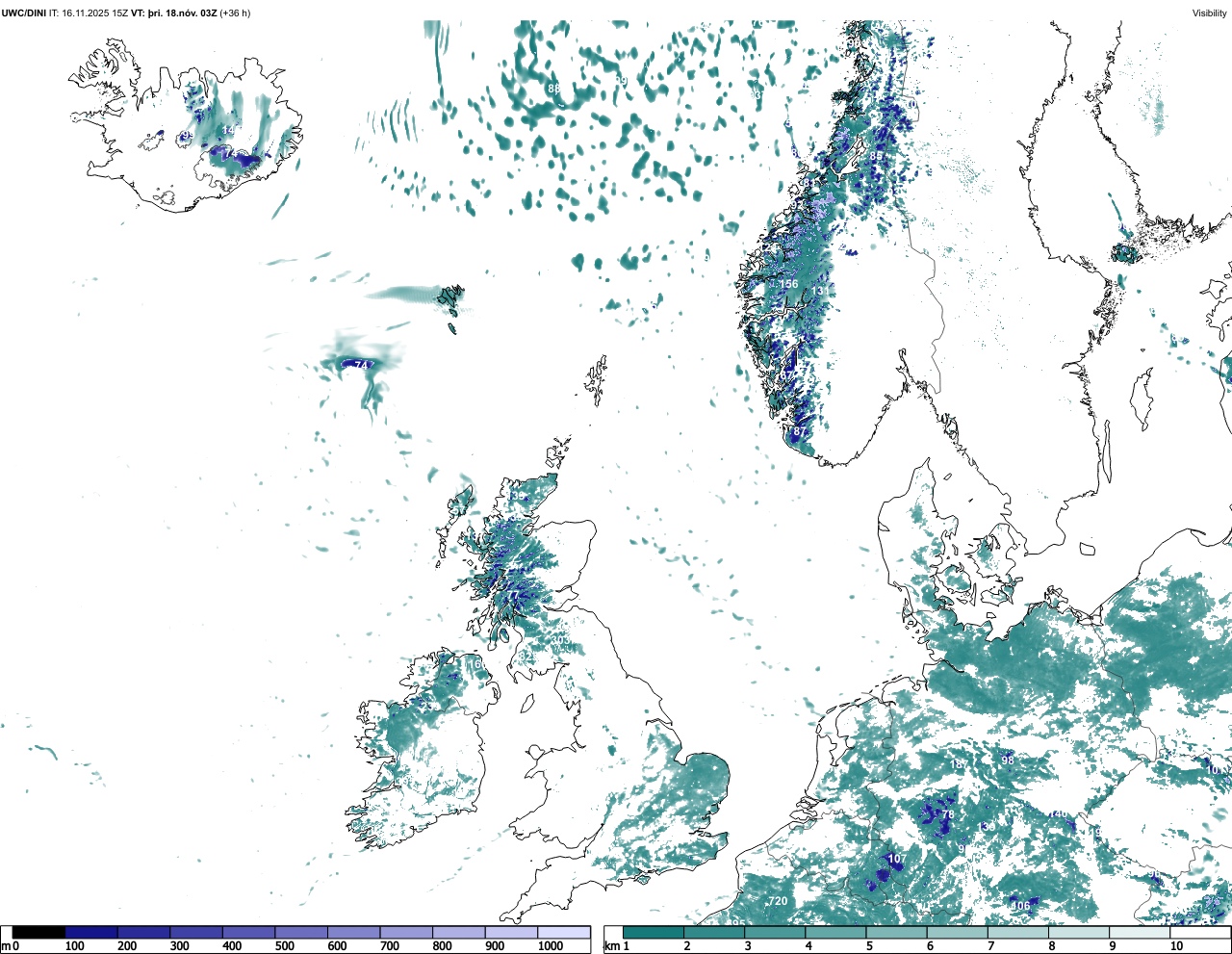Select the '107' value label over western Germany

click(x=896, y=859)
